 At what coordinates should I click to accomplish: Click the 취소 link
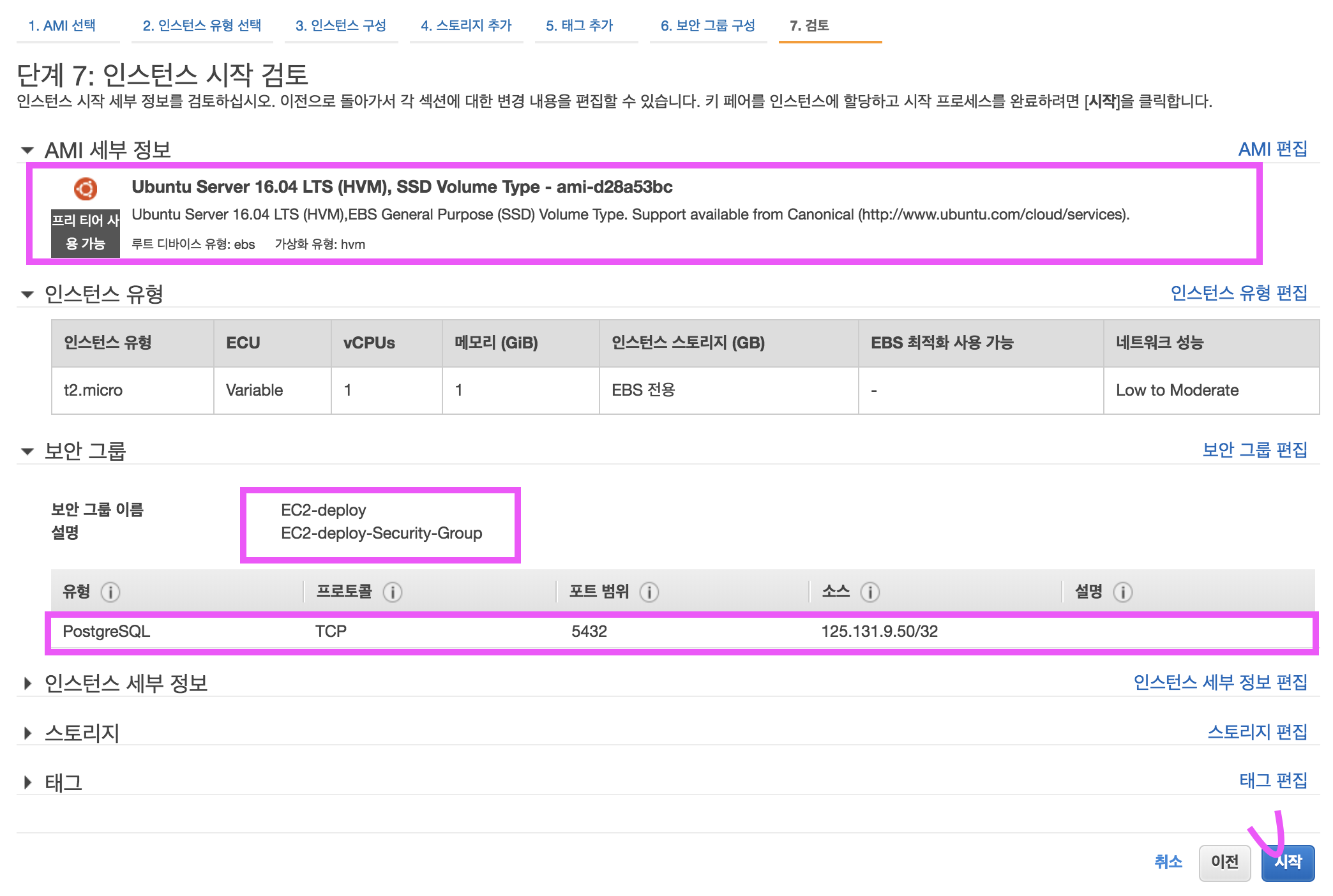[x=1168, y=862]
